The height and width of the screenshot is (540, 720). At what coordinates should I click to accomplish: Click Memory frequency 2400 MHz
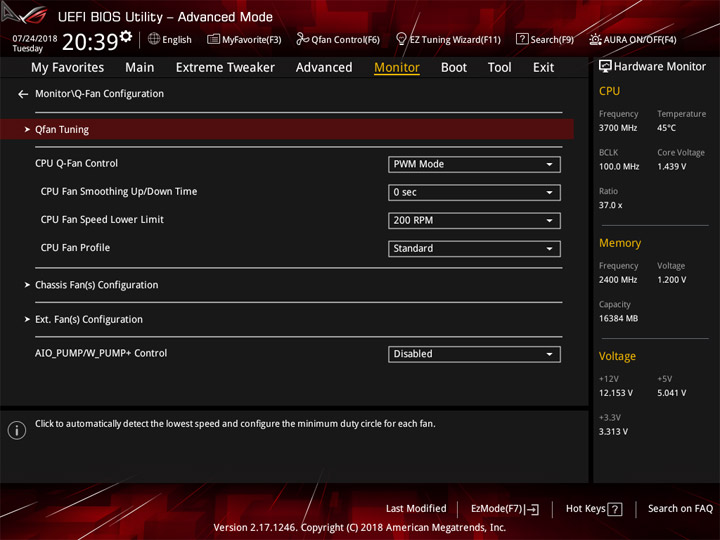(x=618, y=280)
